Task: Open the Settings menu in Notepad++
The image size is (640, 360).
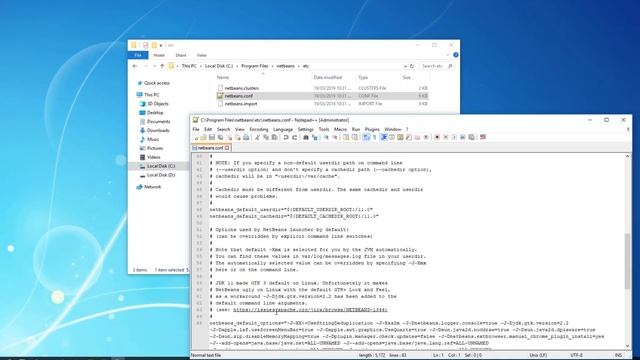Action: (305, 129)
